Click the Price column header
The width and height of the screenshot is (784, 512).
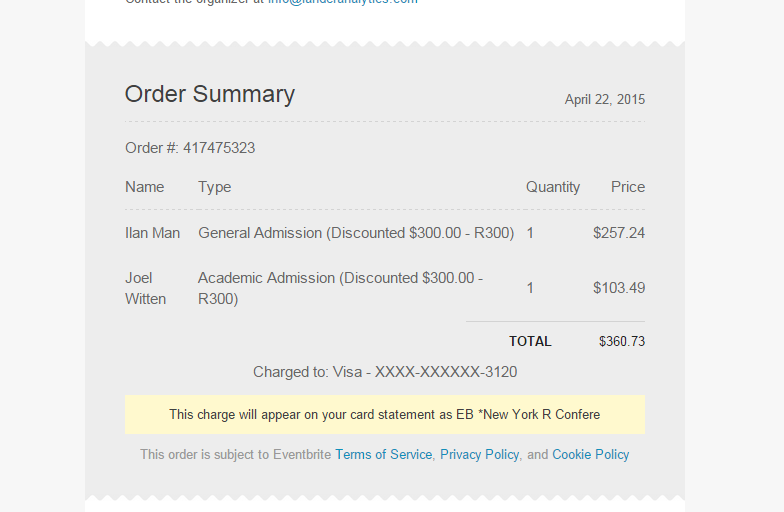tap(628, 187)
